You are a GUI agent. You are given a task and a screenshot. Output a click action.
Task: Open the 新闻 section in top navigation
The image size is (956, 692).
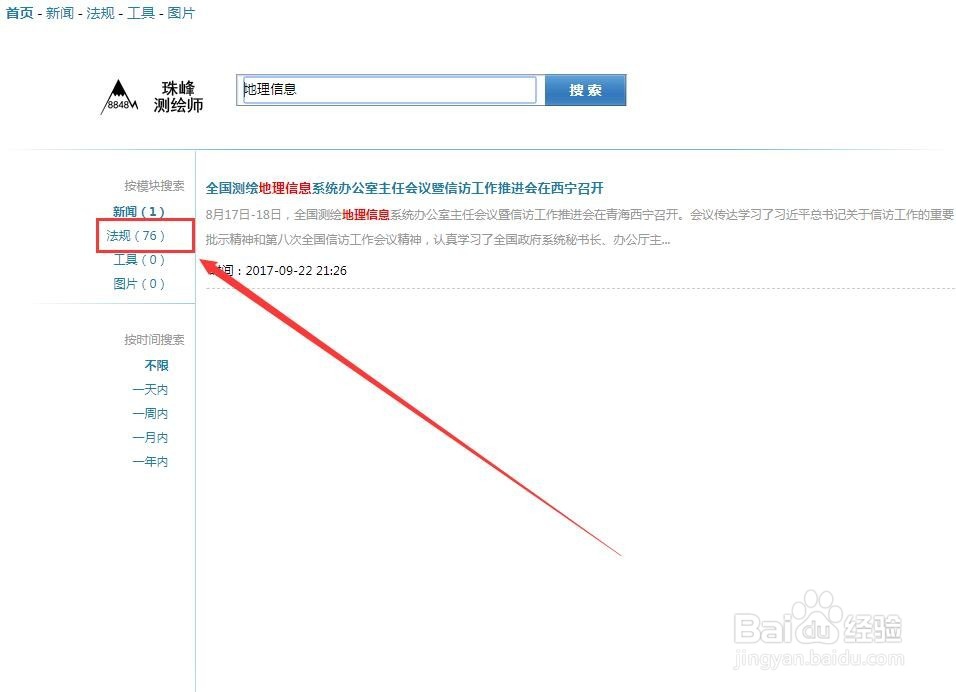(x=59, y=14)
